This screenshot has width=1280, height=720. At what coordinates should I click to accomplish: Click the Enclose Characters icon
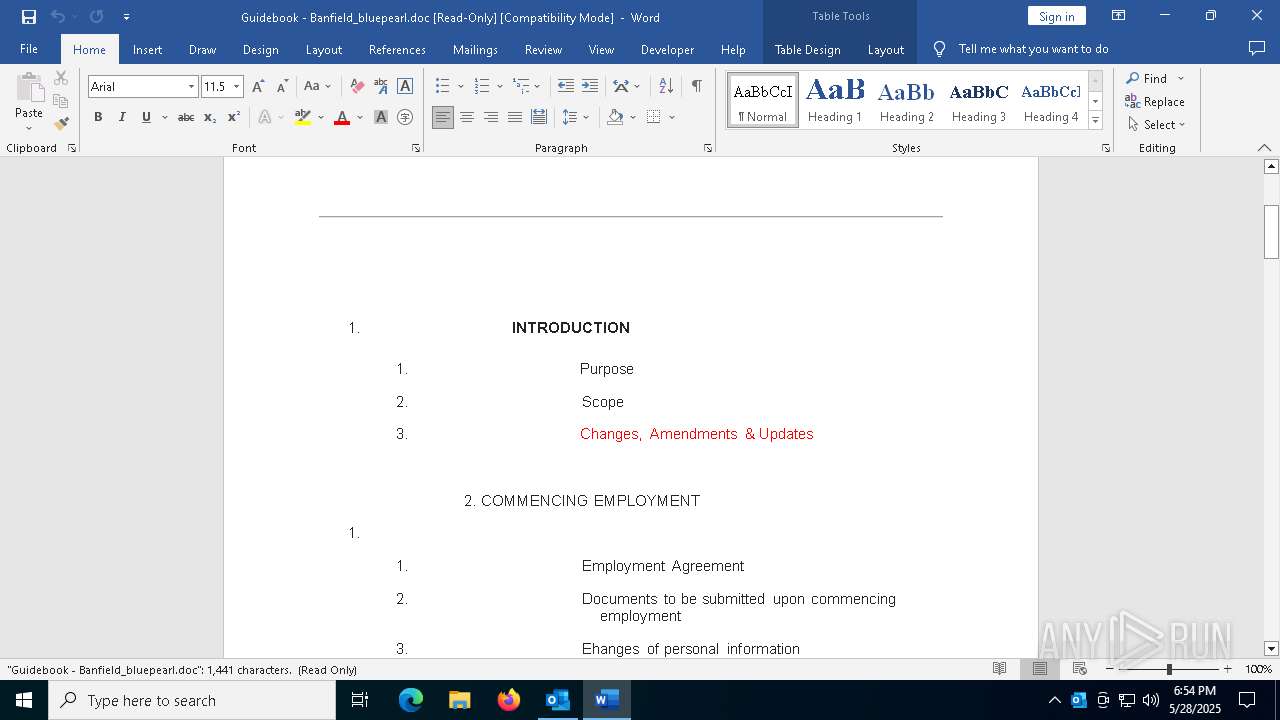[x=405, y=117]
